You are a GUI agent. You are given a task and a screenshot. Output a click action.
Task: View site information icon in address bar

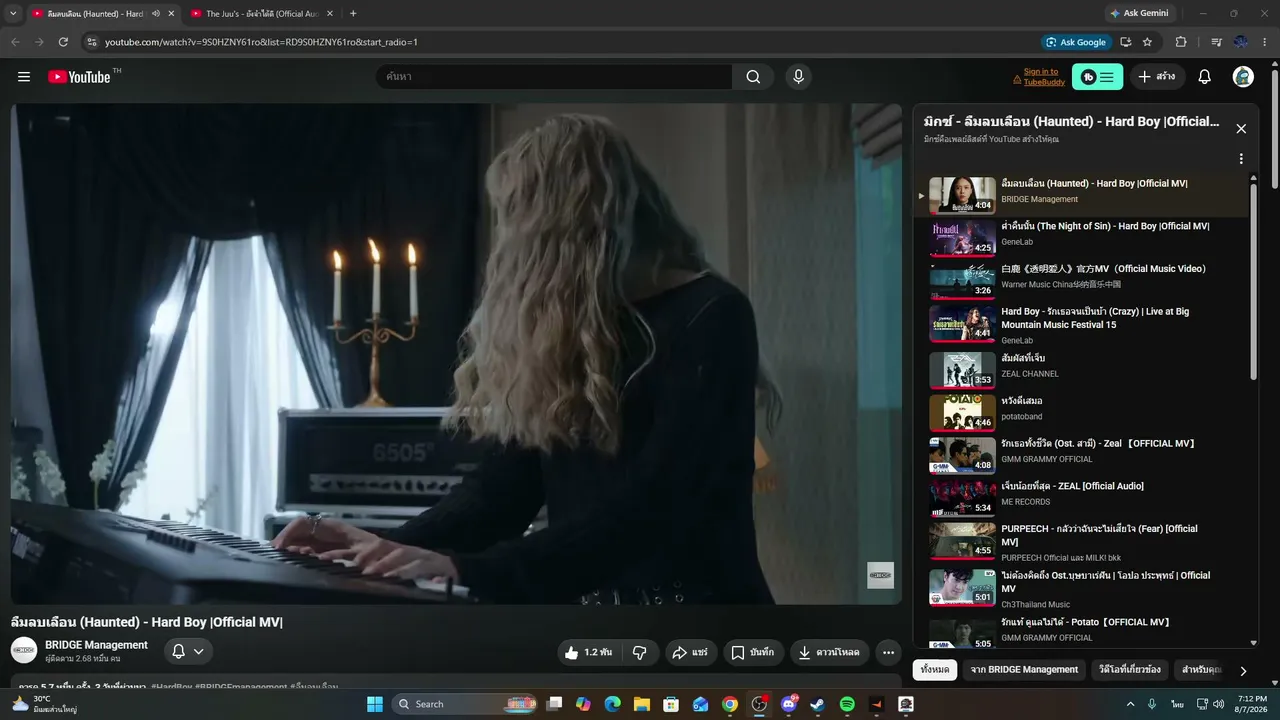click(x=92, y=42)
